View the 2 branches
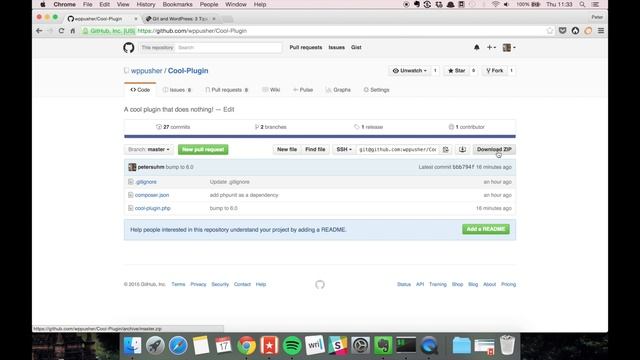640x360 pixels. pos(271,127)
